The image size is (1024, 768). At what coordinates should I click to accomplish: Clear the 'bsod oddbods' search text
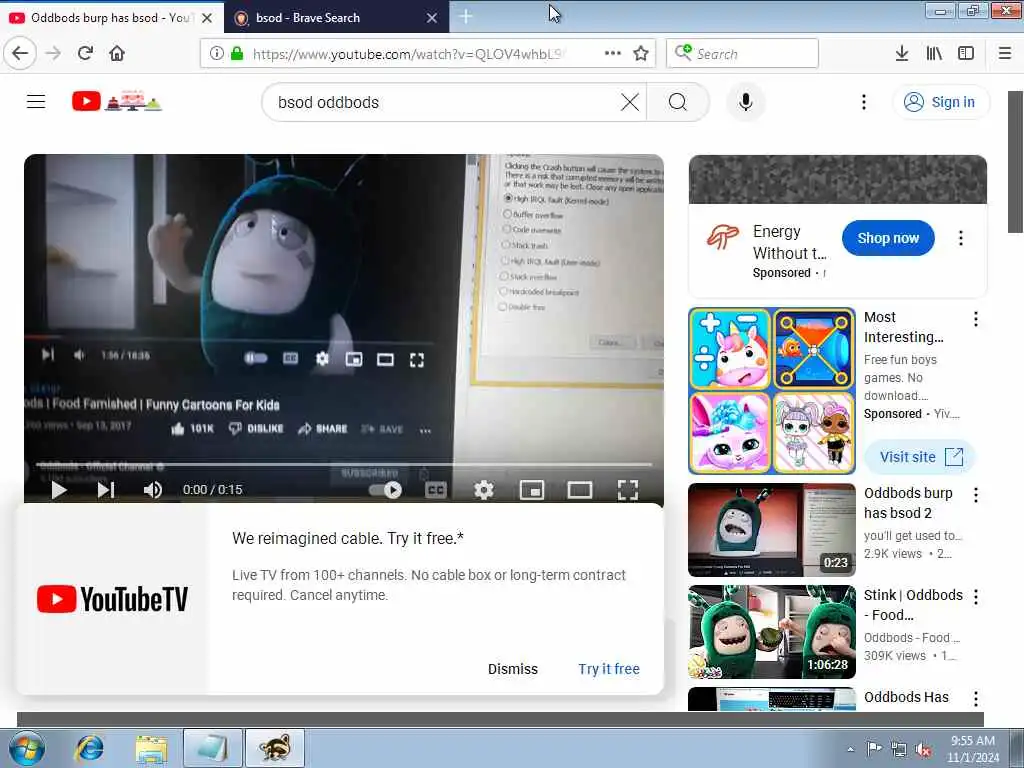click(630, 102)
